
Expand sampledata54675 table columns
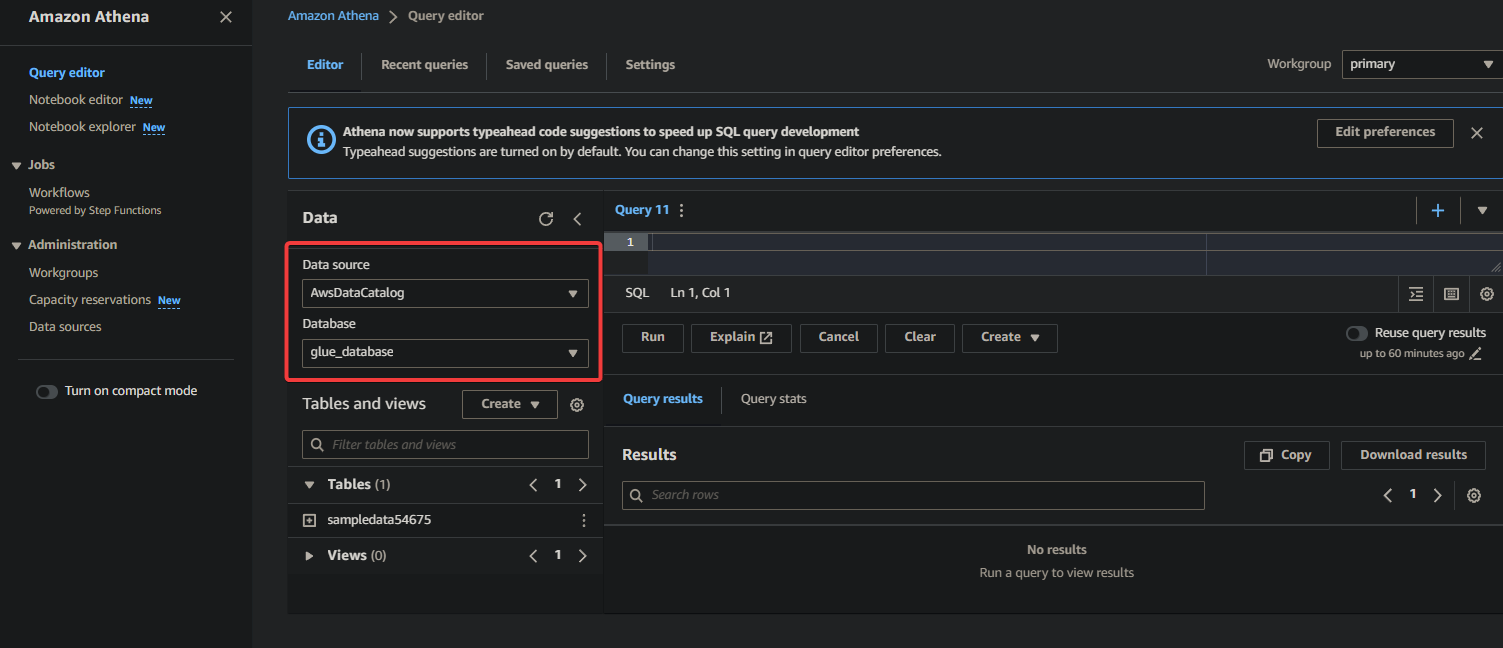pos(309,521)
